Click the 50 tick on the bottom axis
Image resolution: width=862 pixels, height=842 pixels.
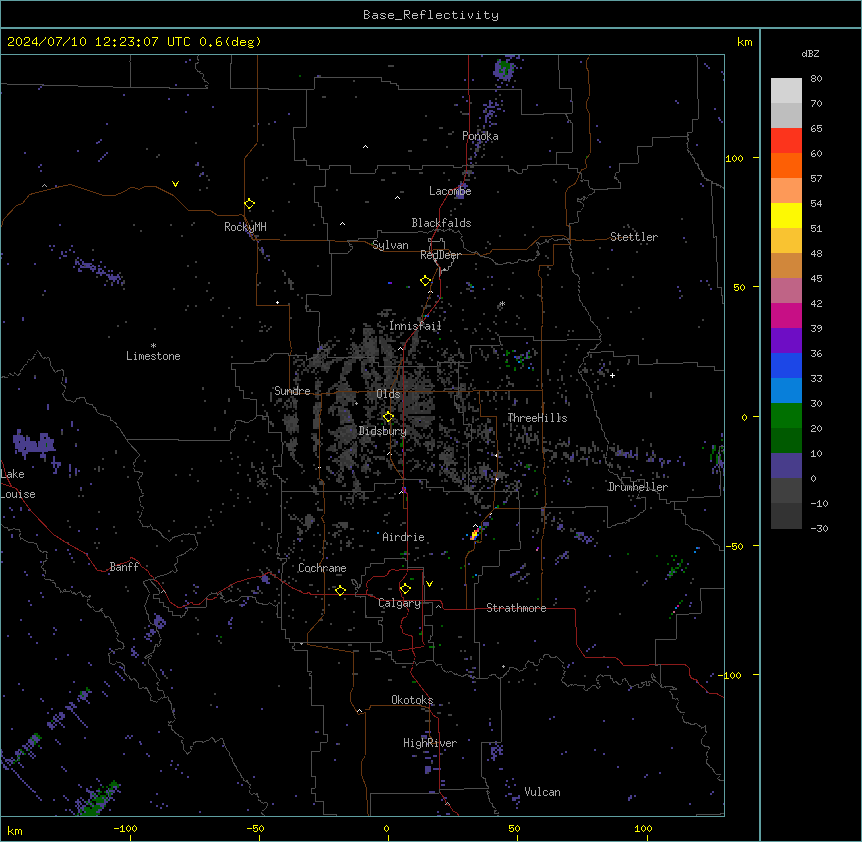tap(514, 828)
